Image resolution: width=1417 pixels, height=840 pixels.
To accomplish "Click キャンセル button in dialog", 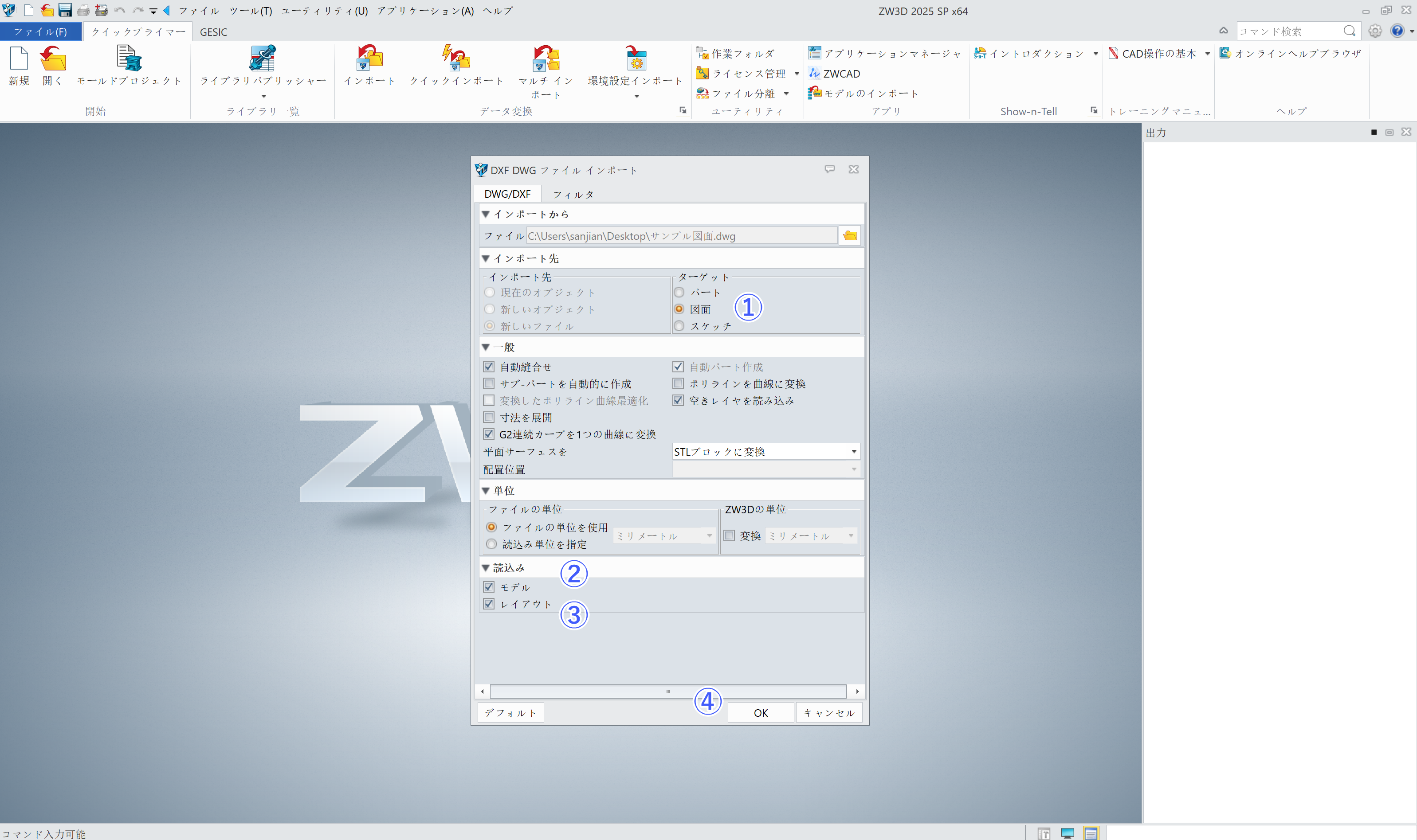I will tap(828, 713).
